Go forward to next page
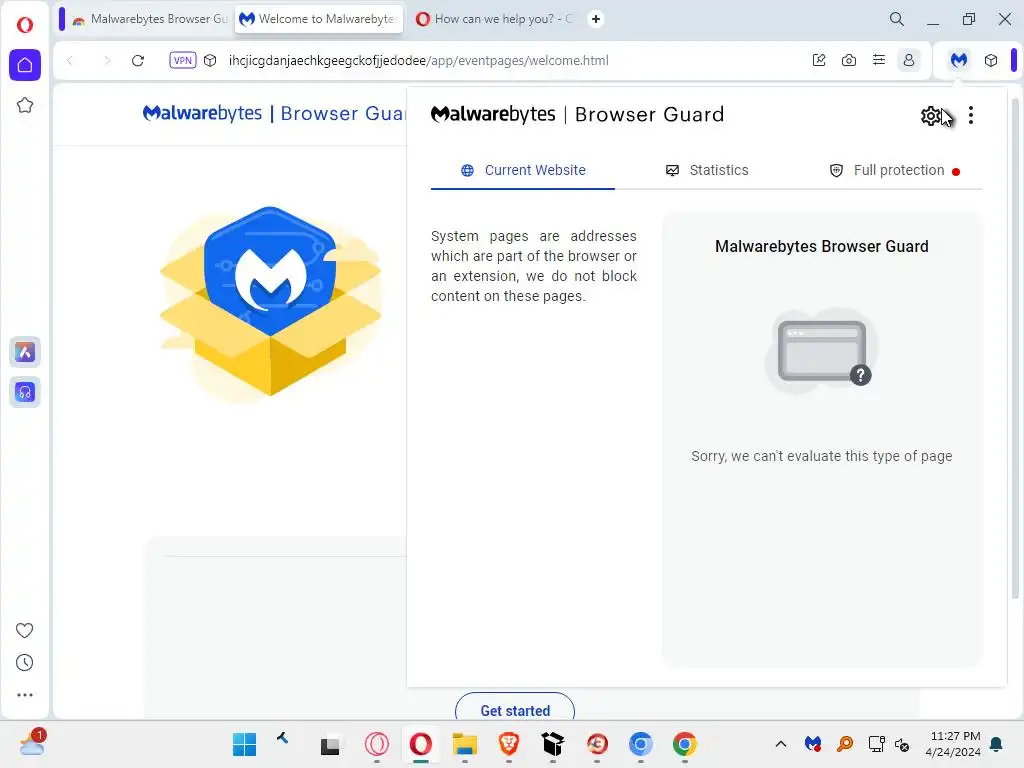Image resolution: width=1024 pixels, height=768 pixels. (x=106, y=60)
